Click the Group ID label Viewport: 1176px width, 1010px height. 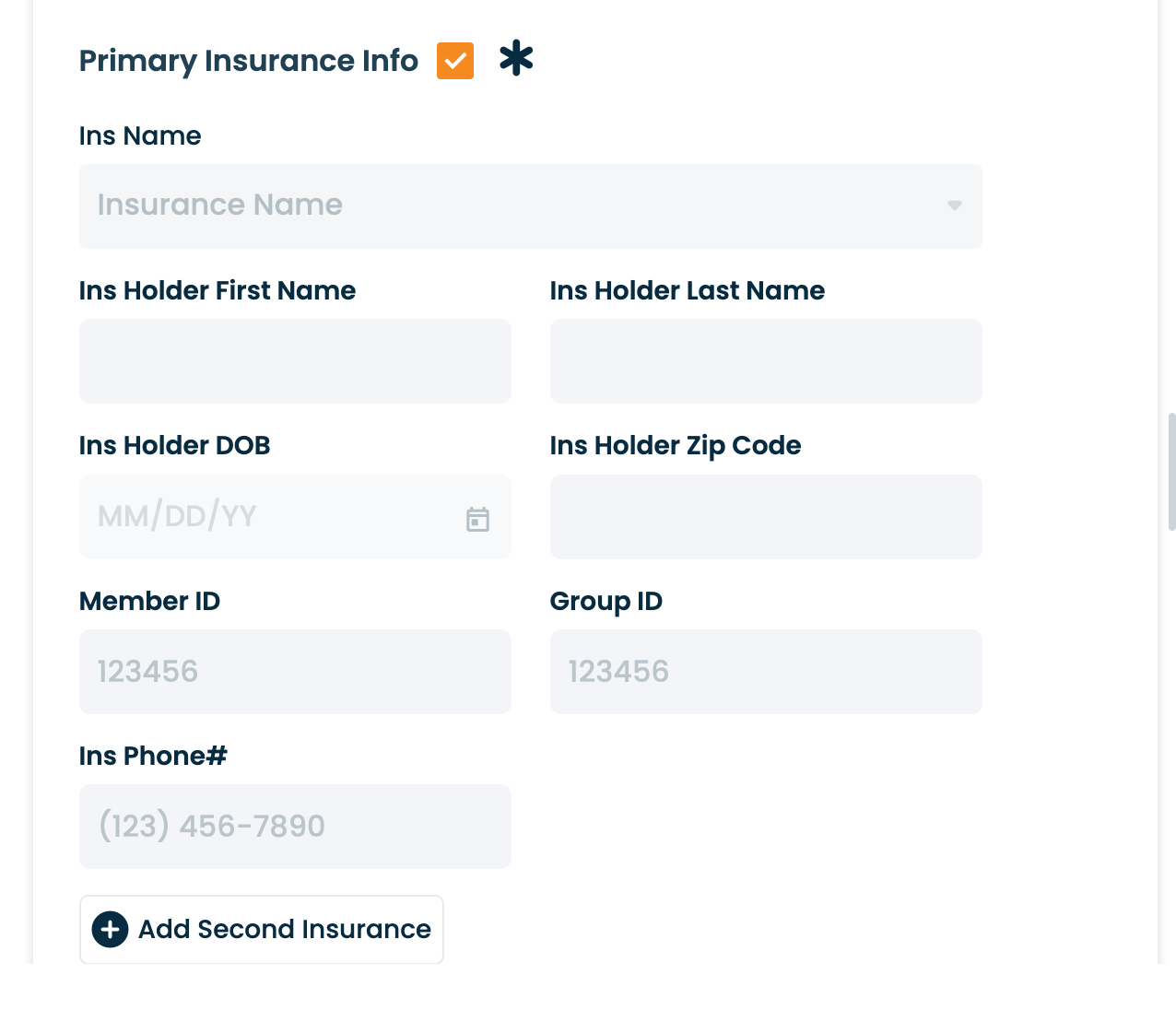click(x=606, y=601)
